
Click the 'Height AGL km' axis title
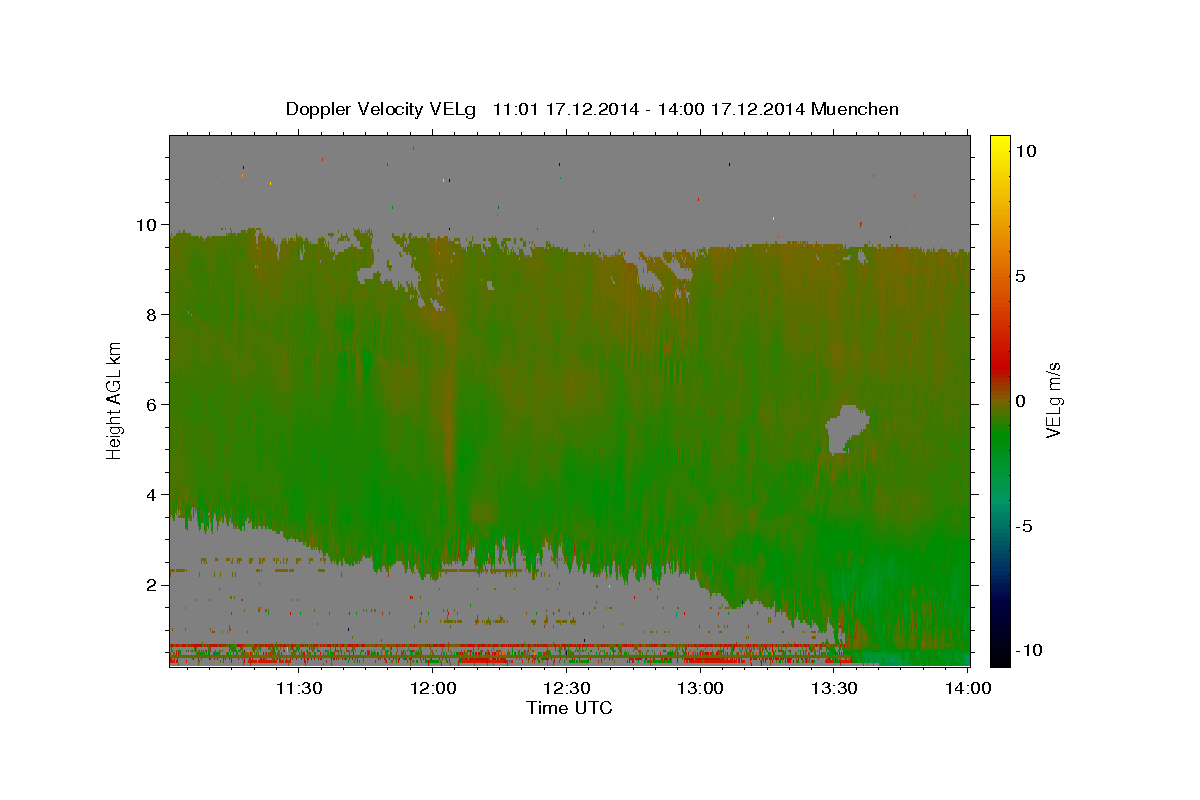tap(115, 400)
